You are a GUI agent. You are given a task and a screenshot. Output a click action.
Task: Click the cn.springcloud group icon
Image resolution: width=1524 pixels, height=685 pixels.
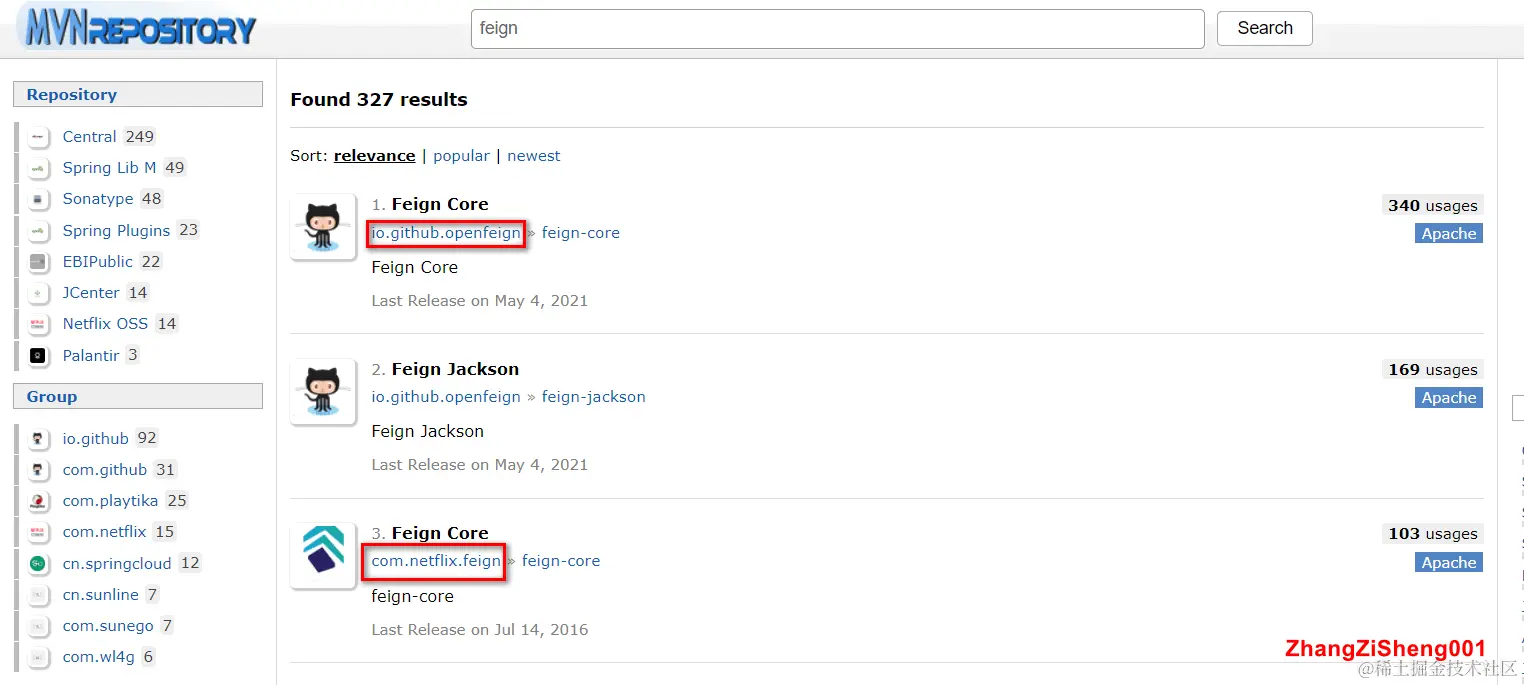tap(38, 564)
